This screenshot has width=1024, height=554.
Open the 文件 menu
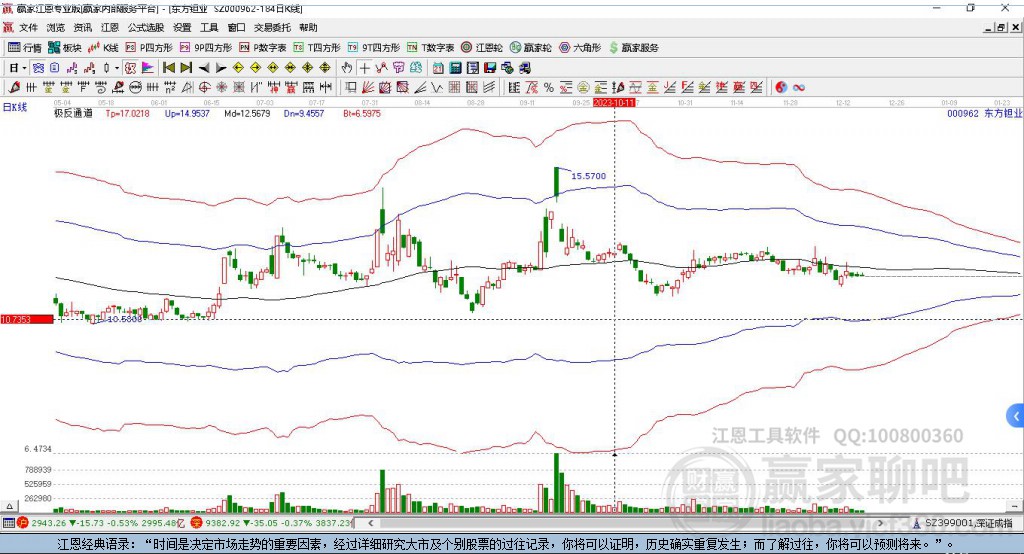point(29,27)
